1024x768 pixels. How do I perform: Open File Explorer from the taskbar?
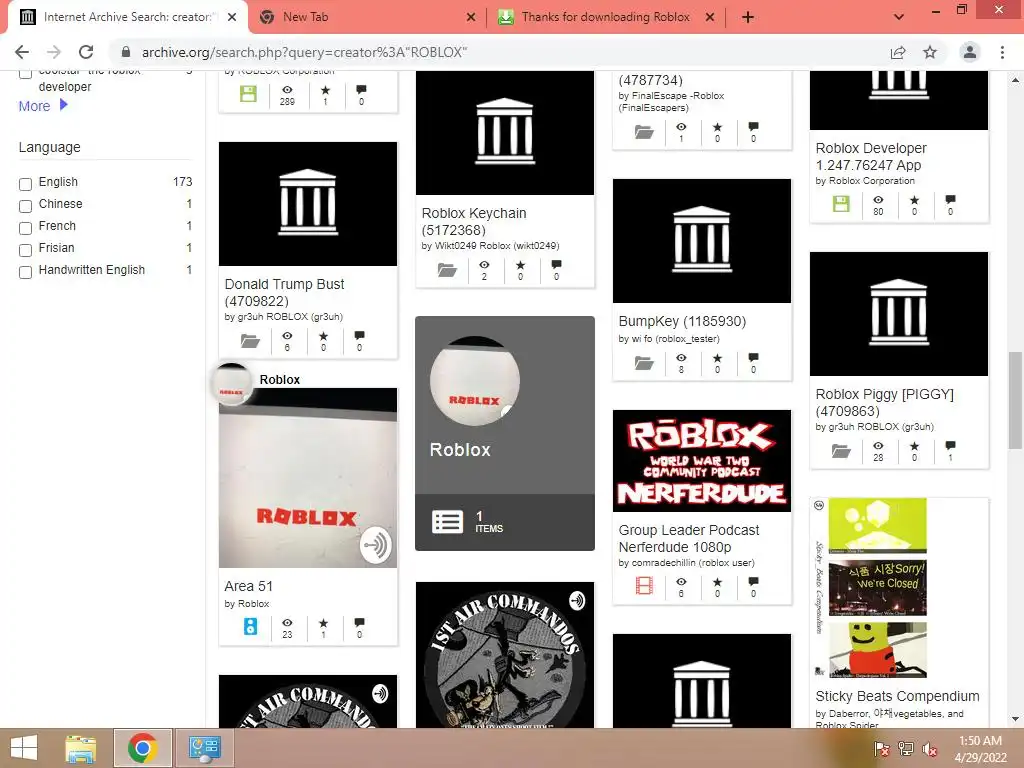pyautogui.click(x=81, y=748)
